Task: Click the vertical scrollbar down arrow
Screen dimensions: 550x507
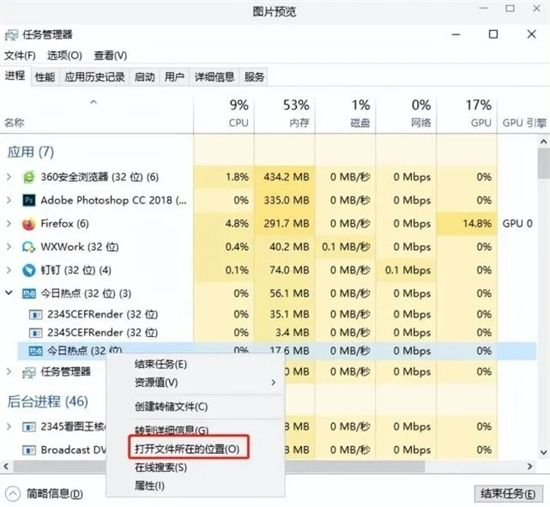Action: 543,453
